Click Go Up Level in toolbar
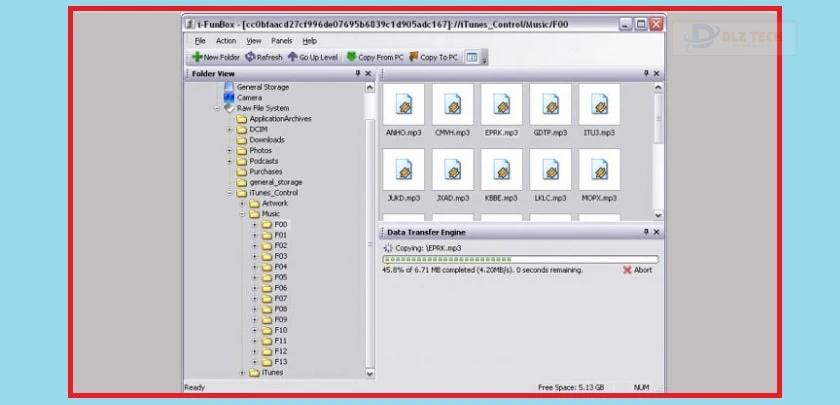Screen dimensions: 840x405 tap(313, 57)
